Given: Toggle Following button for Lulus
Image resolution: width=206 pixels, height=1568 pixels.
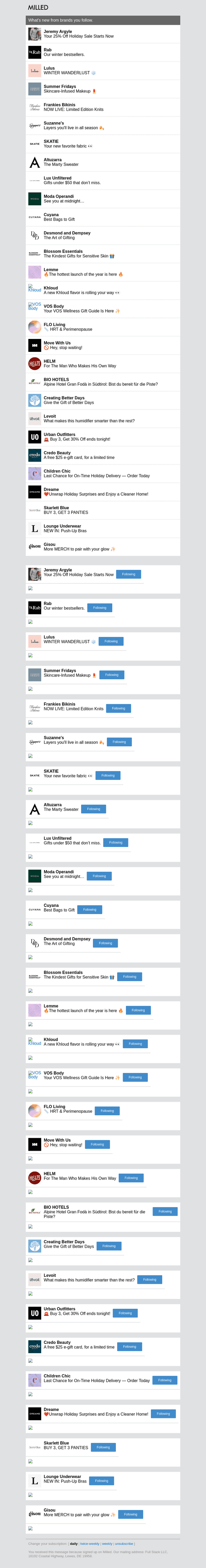Looking at the screenshot, I should [111, 641].
